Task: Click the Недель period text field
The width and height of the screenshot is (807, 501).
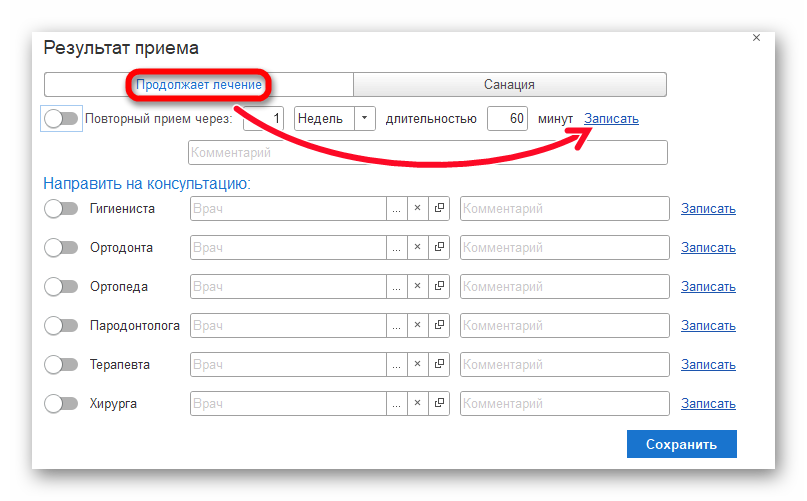Action: (x=324, y=118)
